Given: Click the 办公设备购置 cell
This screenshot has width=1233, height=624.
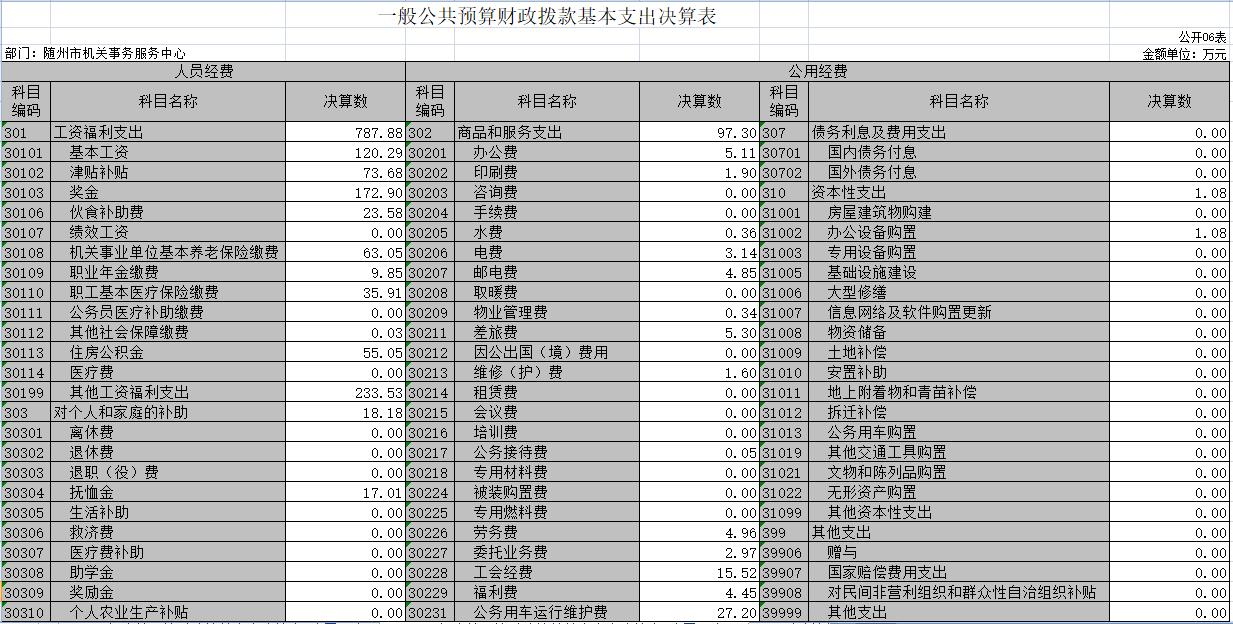Looking at the screenshot, I should [x=871, y=233].
